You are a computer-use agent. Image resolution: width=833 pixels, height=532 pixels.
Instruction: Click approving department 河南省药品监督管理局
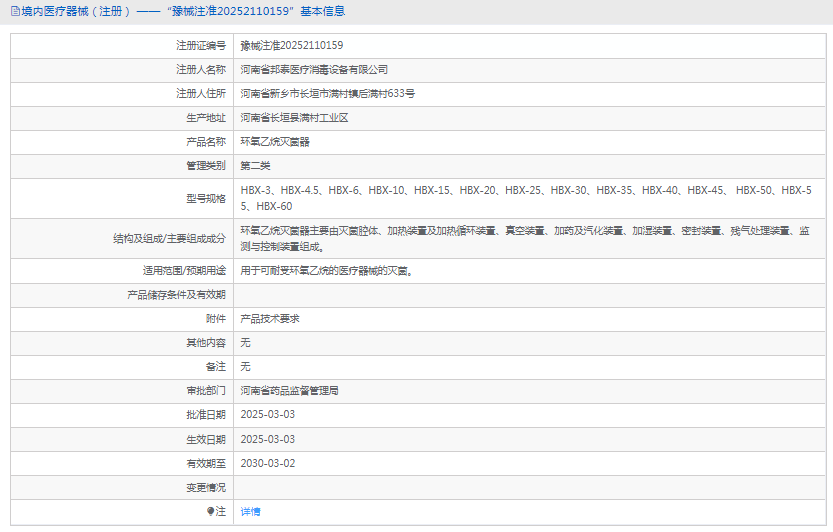(289, 391)
